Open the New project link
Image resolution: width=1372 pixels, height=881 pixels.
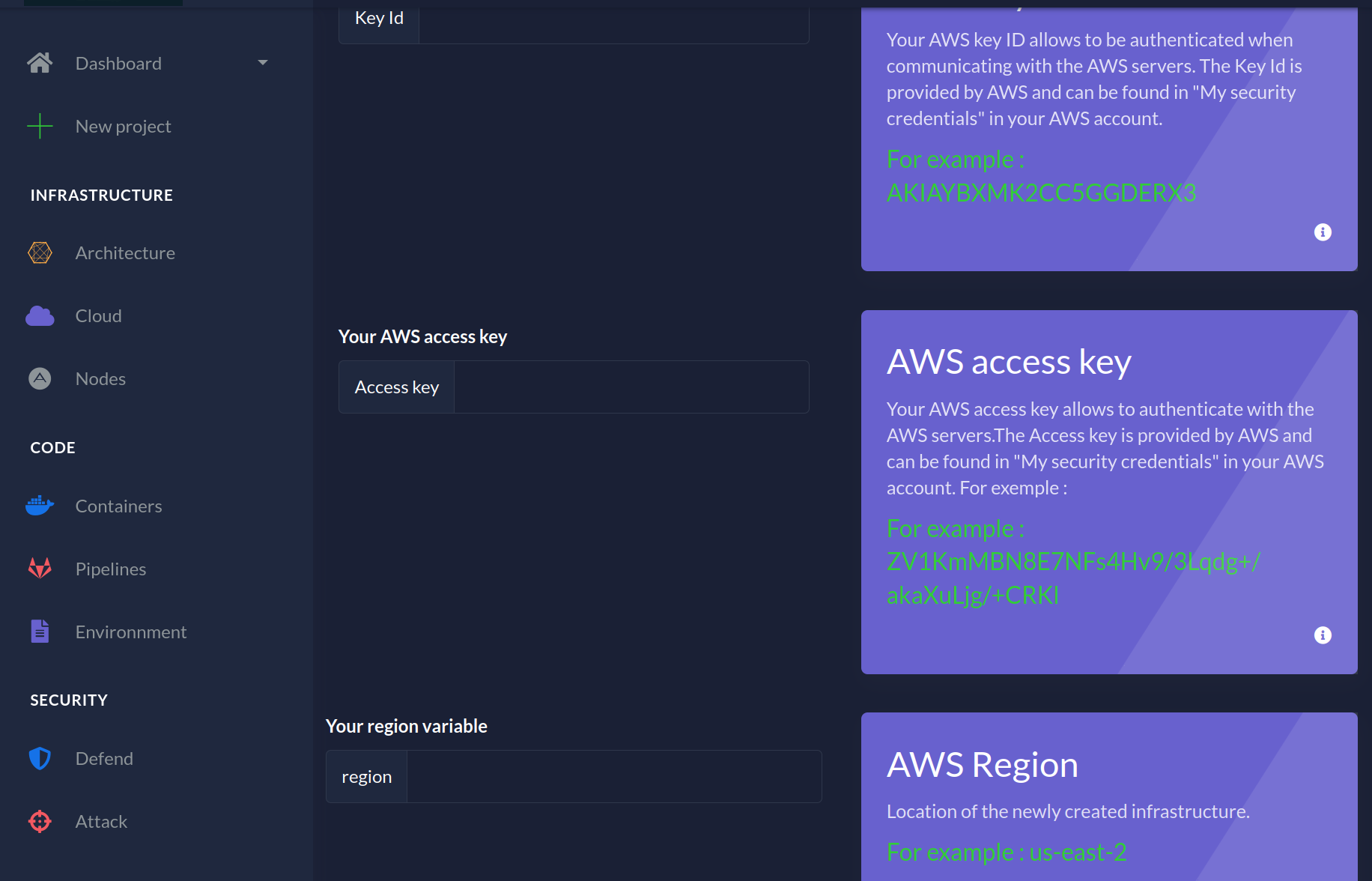tap(123, 127)
